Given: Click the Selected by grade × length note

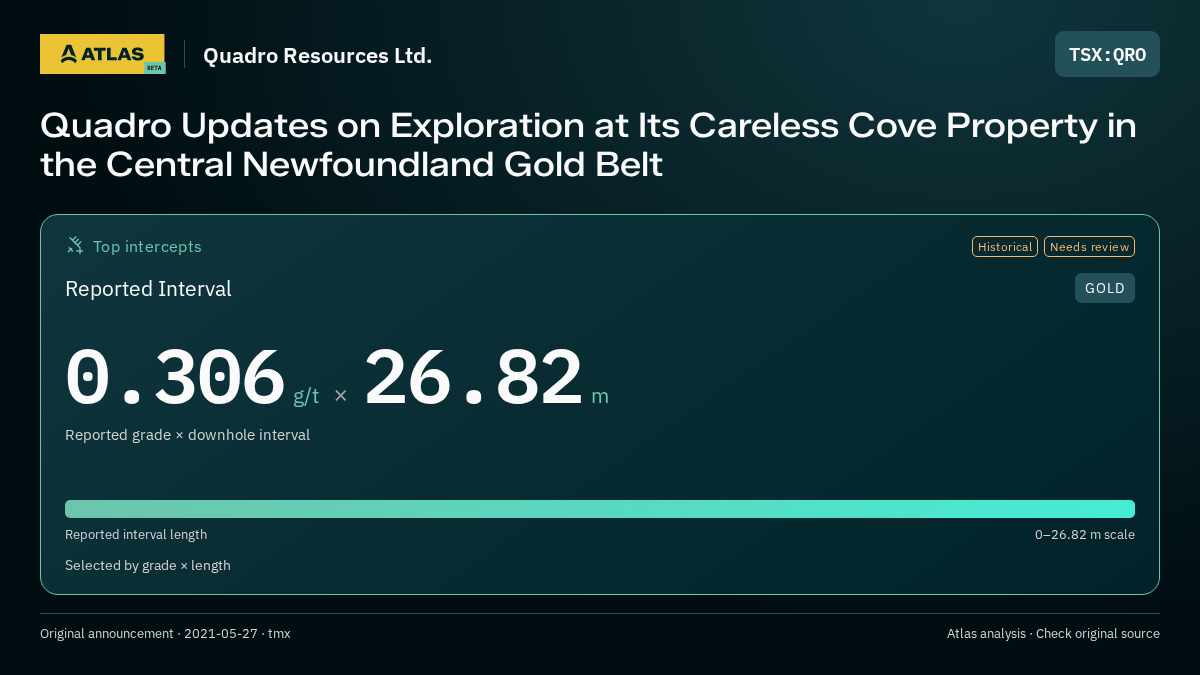Looking at the screenshot, I should 148,565.
